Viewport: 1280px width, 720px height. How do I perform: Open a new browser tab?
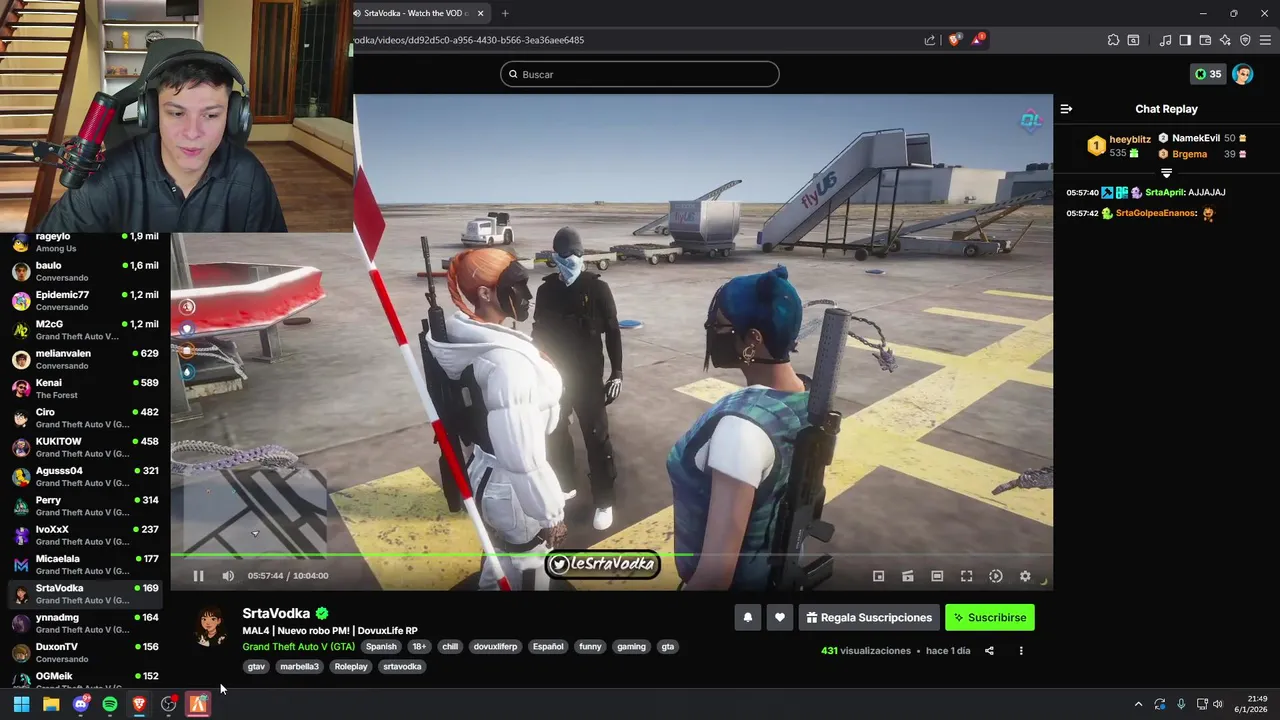505,13
